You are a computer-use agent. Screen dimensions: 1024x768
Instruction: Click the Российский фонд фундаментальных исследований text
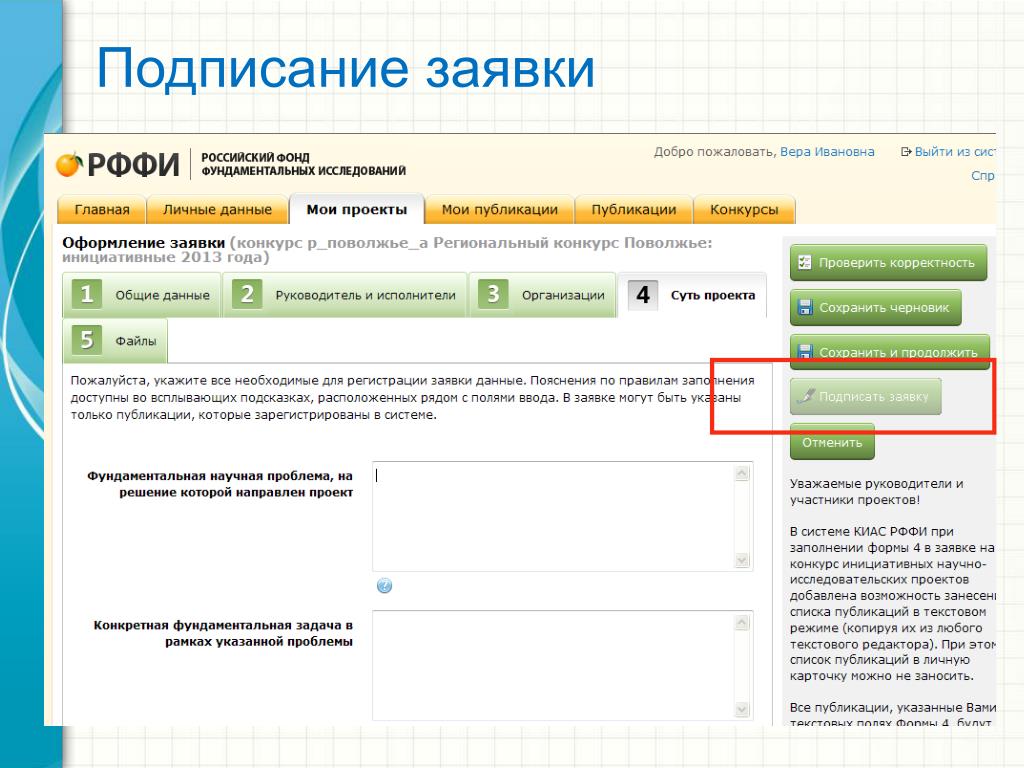tap(304, 164)
